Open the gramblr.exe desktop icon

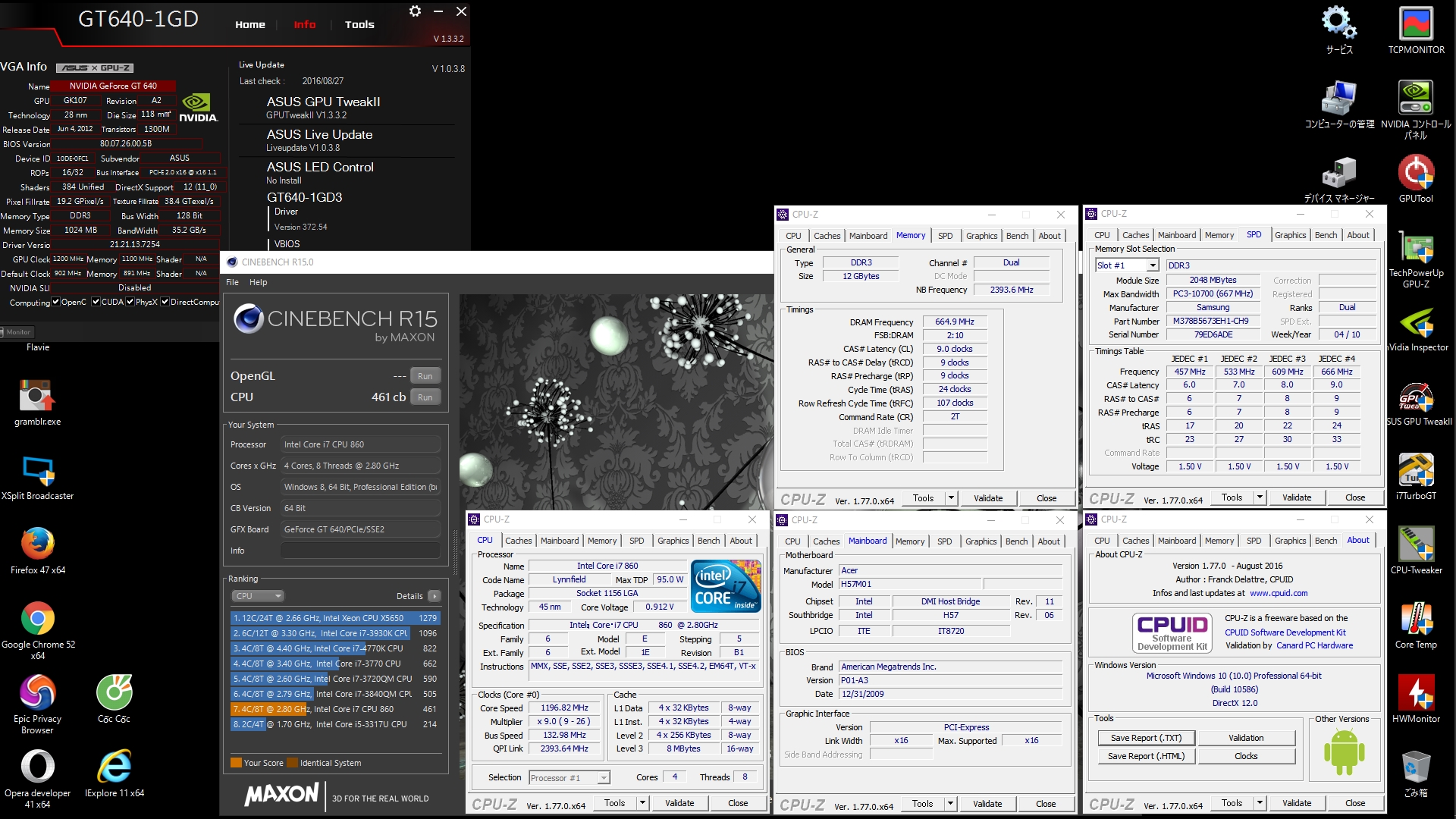pos(37,402)
